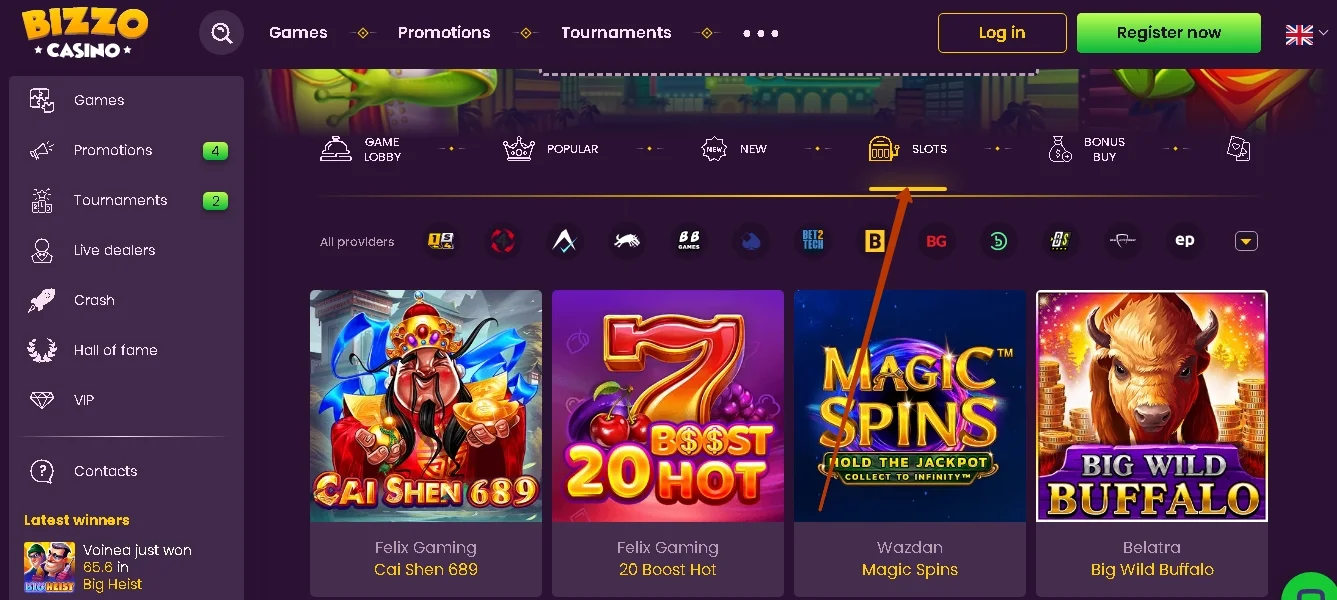Open the Big Heist winner link
The width and height of the screenshot is (1337, 600).
[x=112, y=584]
